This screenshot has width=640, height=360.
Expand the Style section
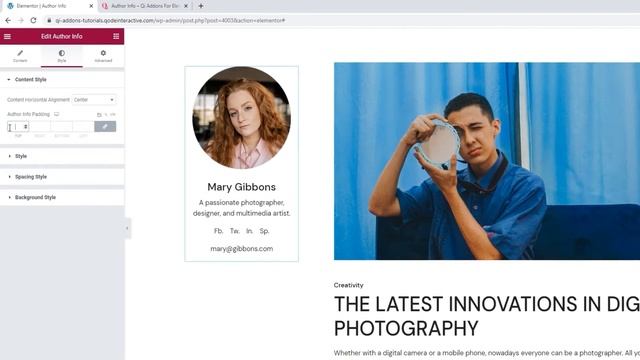click(x=62, y=156)
